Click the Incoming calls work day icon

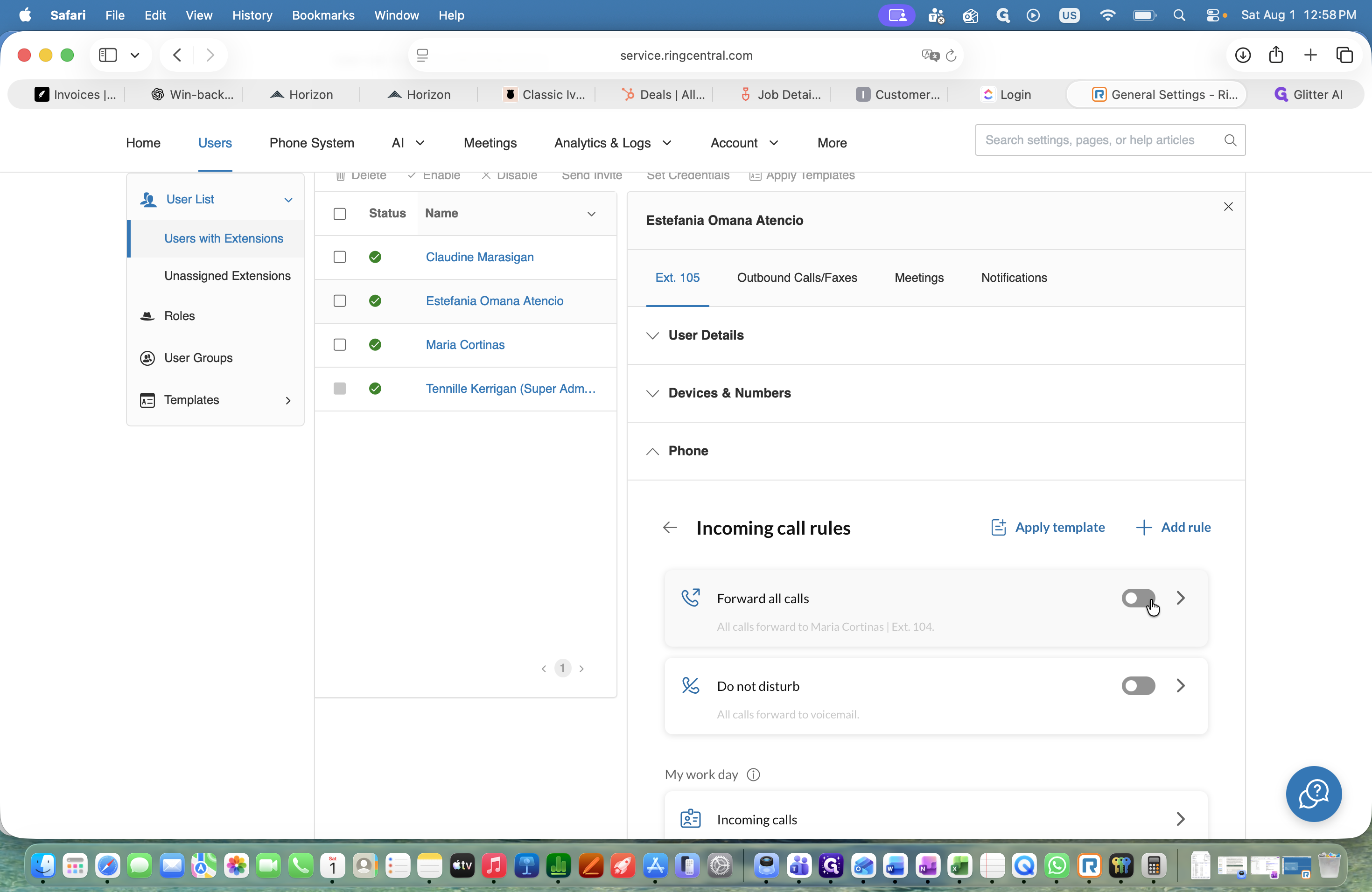pyautogui.click(x=691, y=819)
